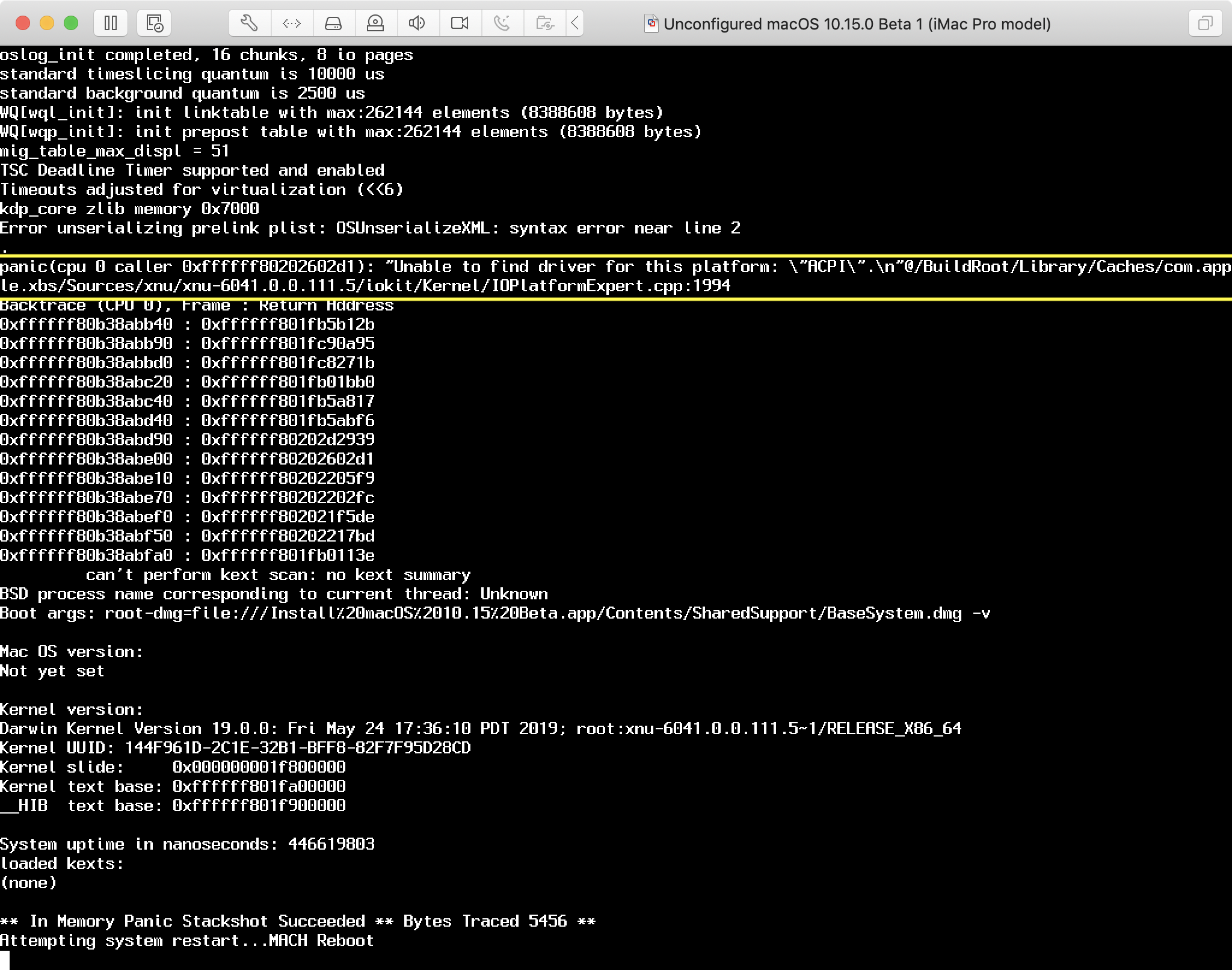Click backtrace row '0xffffff80b38abc40'

click(x=187, y=401)
